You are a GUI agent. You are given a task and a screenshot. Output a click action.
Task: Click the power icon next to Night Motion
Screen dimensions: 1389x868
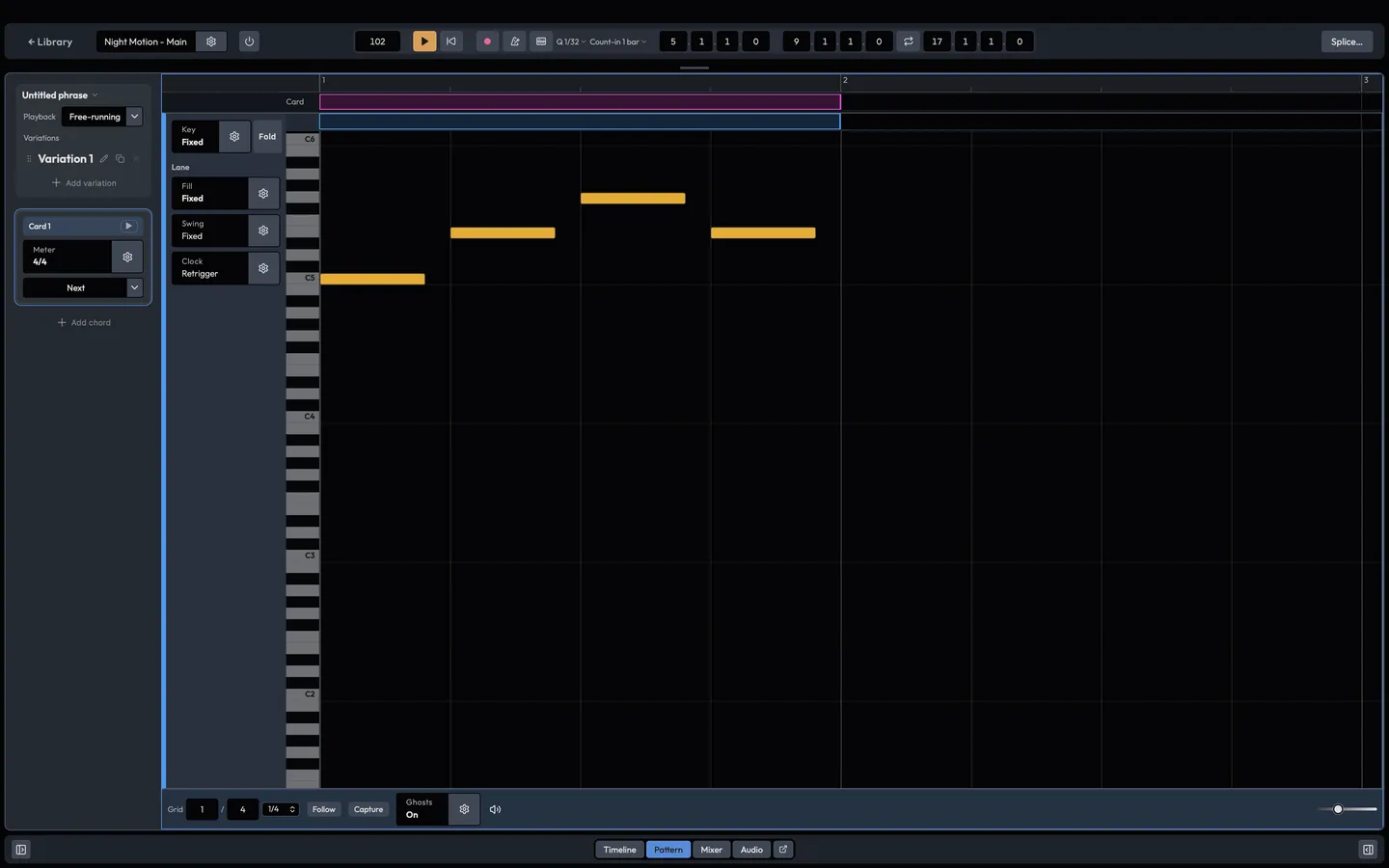point(249,41)
